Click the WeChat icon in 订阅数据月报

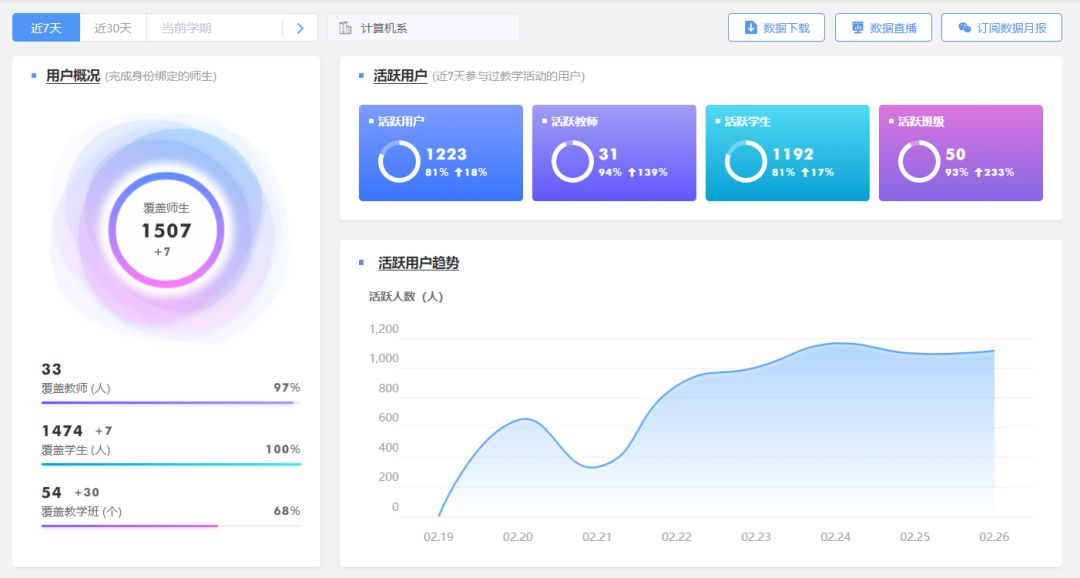[965, 28]
